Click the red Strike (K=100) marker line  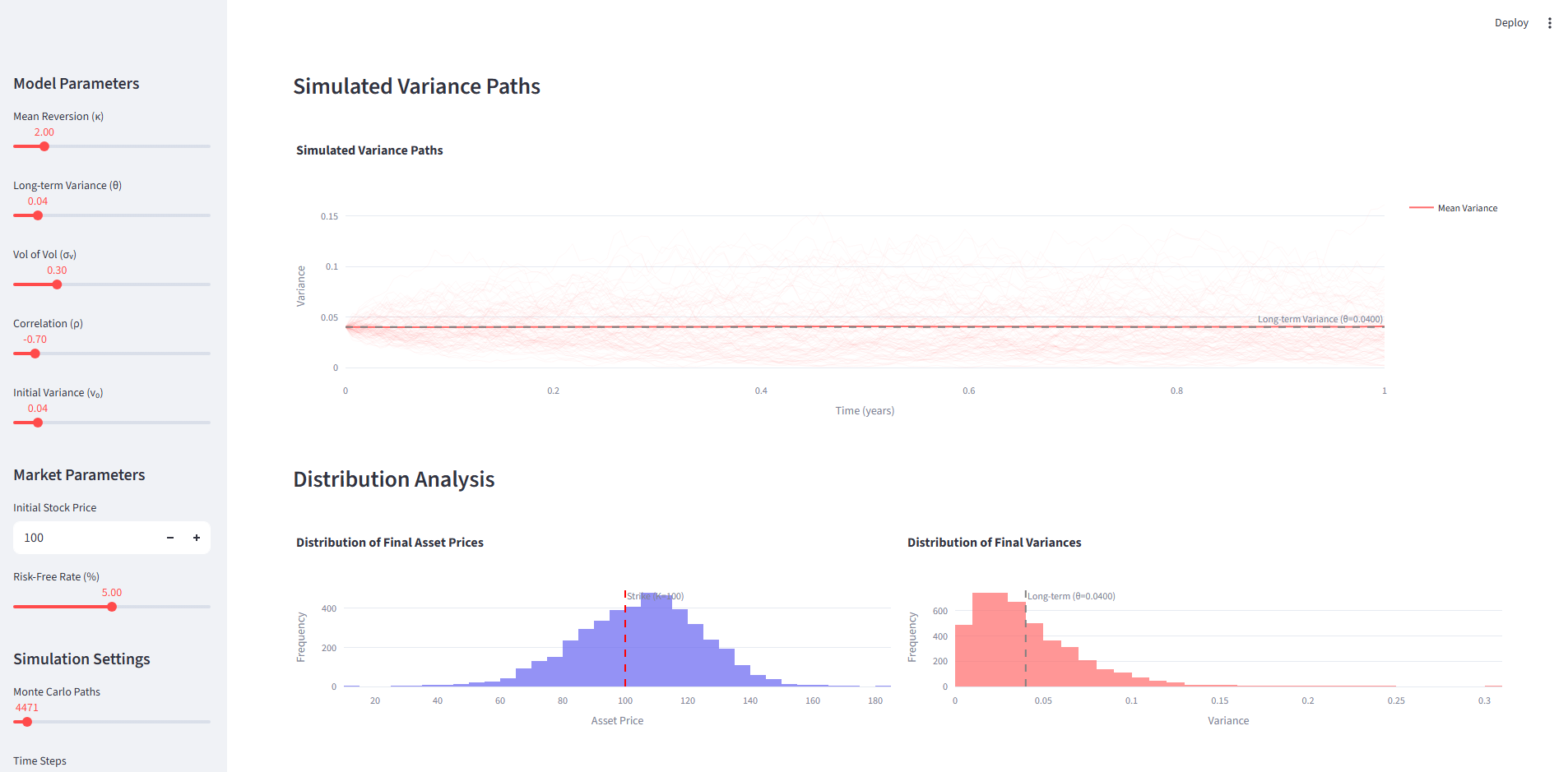[625, 641]
